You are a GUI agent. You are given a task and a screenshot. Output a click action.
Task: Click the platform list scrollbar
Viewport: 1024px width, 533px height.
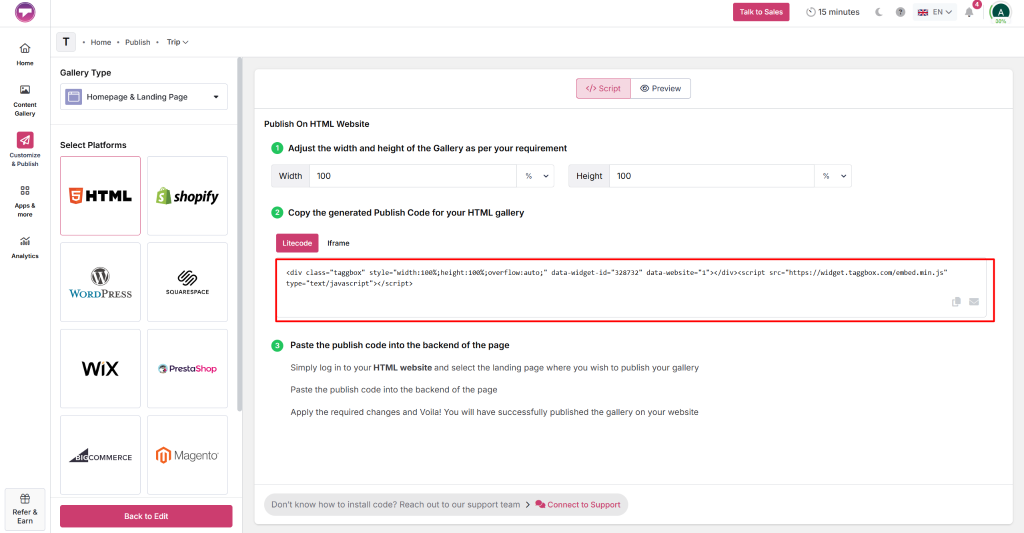240,235
